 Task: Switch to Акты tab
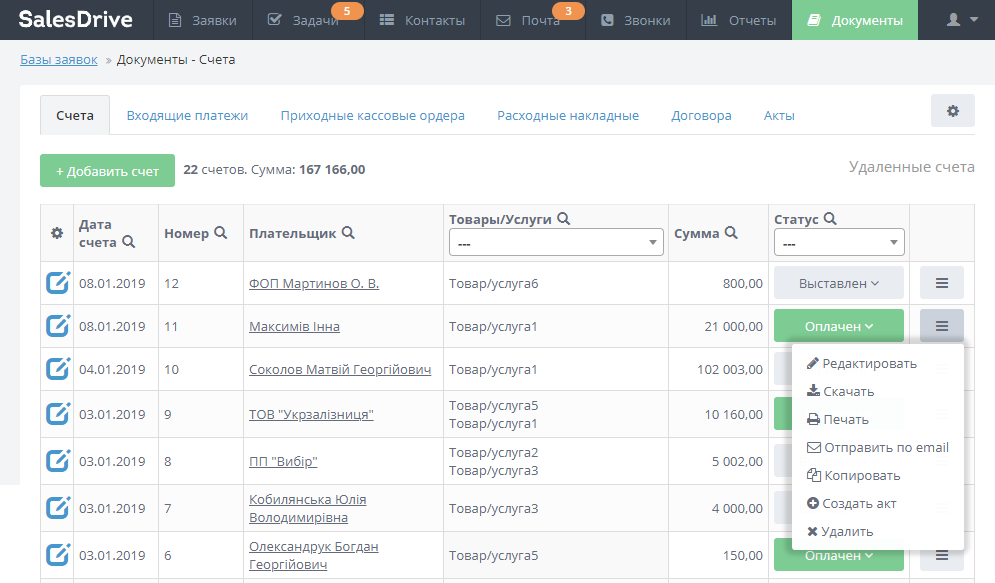[x=779, y=115]
